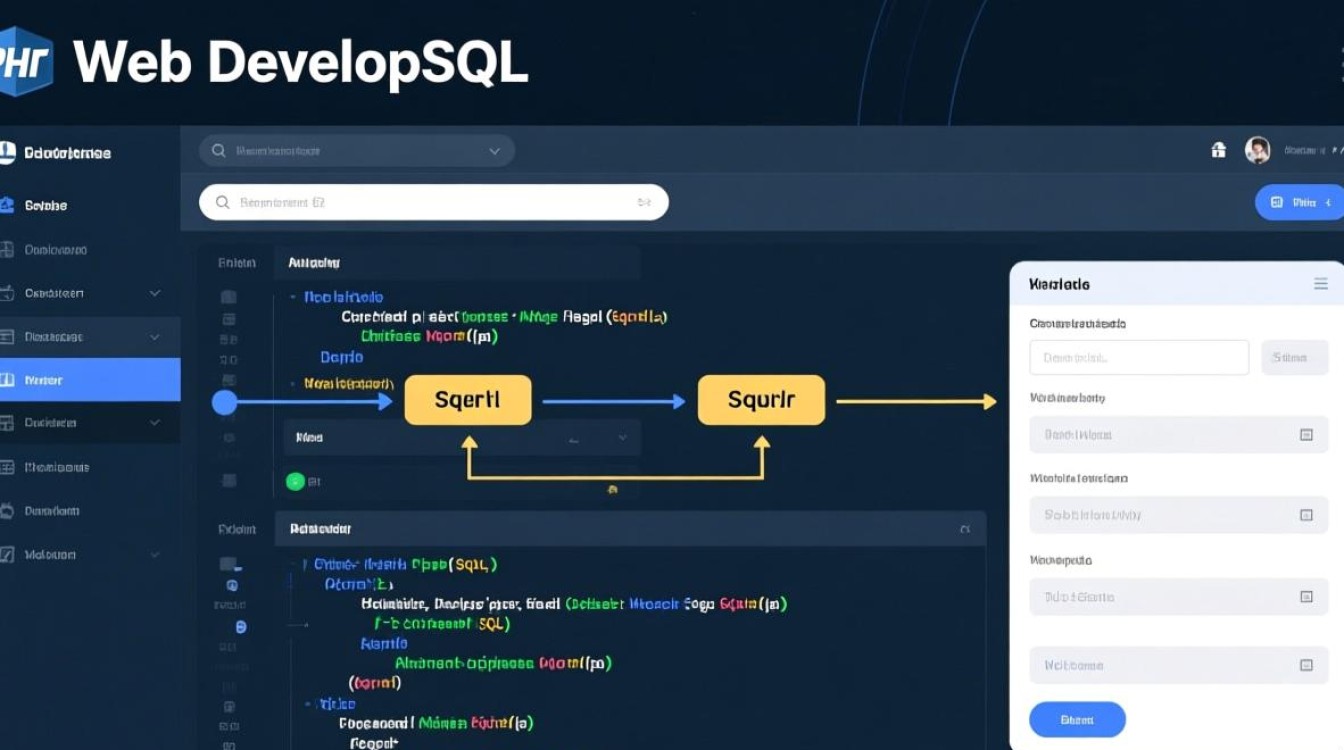Select the highlighted Monitor item in the sidebar
Screen dimensions: 1344x750
pyautogui.click(x=90, y=379)
